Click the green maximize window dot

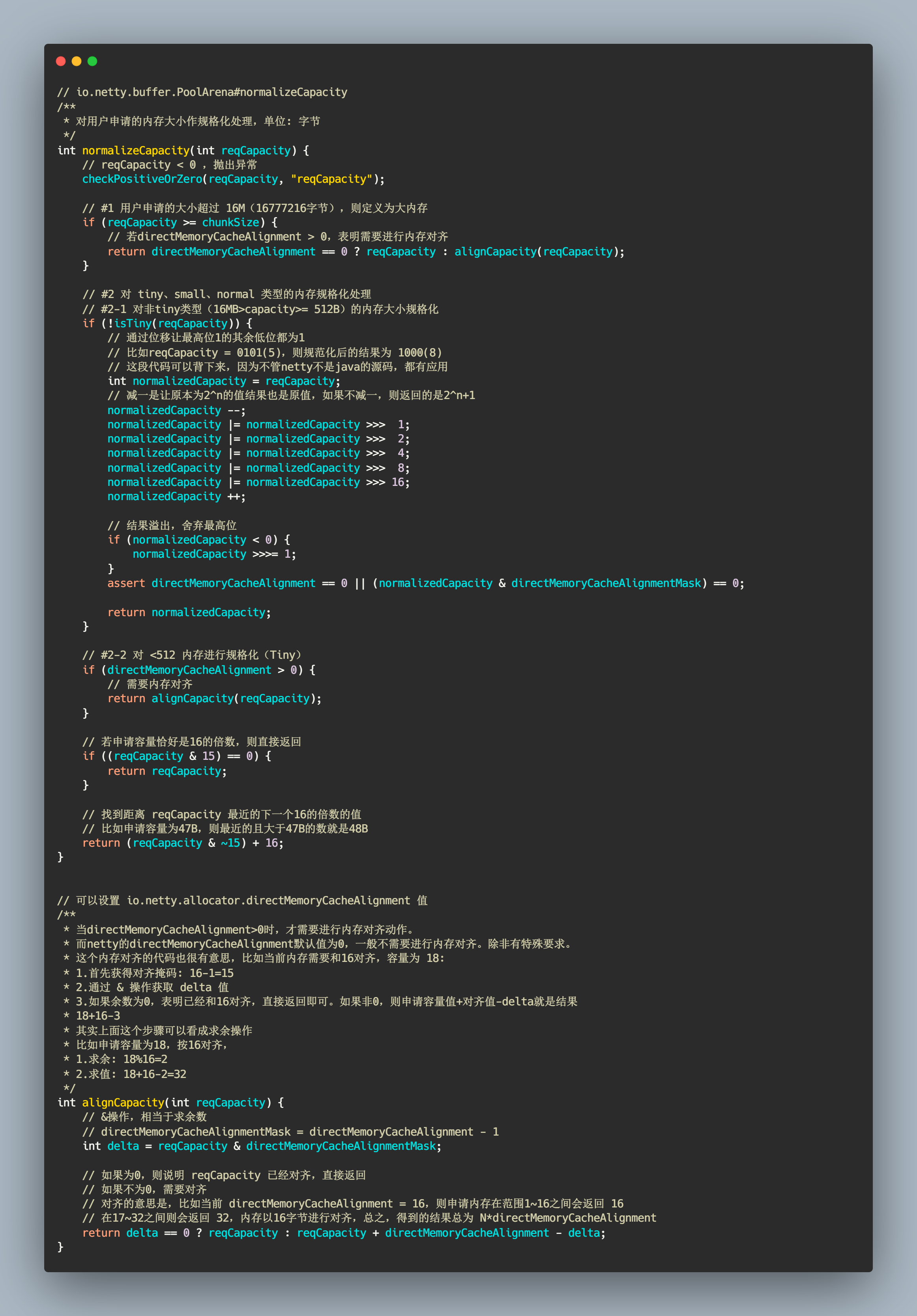click(x=92, y=61)
